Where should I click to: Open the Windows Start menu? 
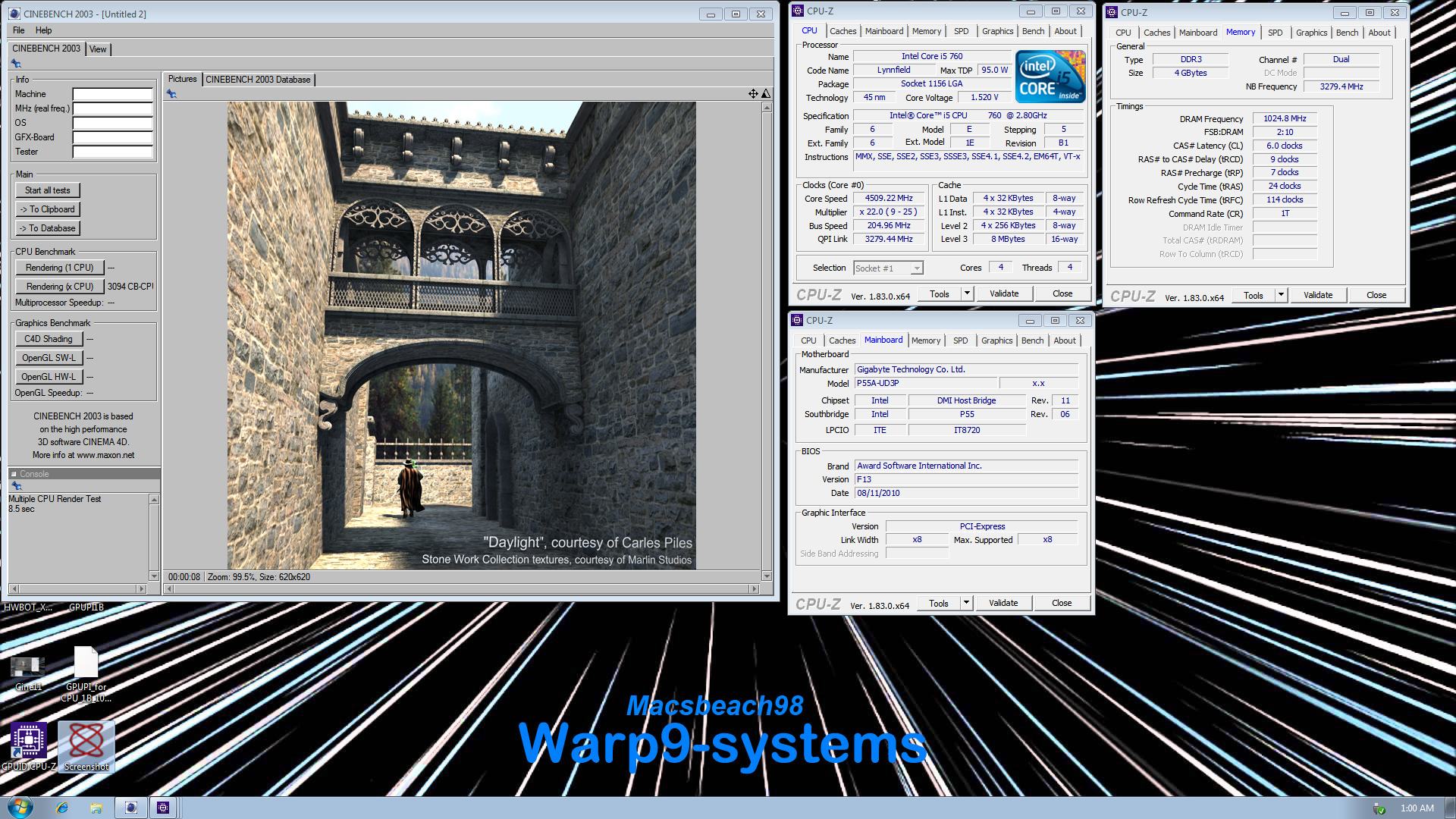20,807
